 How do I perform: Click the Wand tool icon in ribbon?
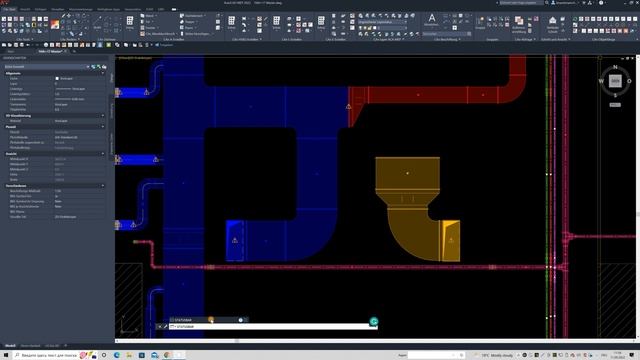coord(142,16)
